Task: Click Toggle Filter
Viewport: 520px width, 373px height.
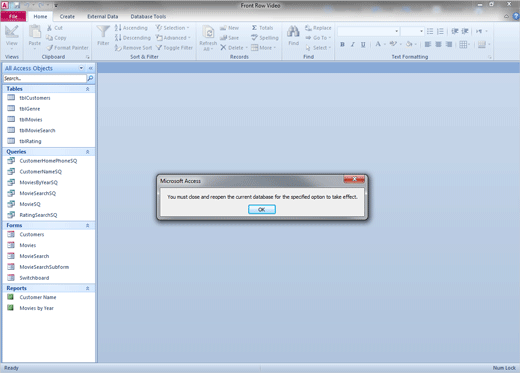Action: coord(174,48)
